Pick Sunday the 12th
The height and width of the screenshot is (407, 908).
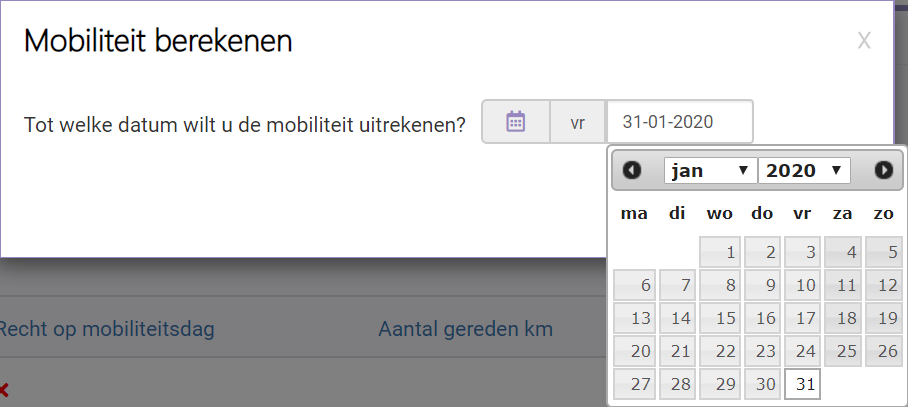coord(883,286)
